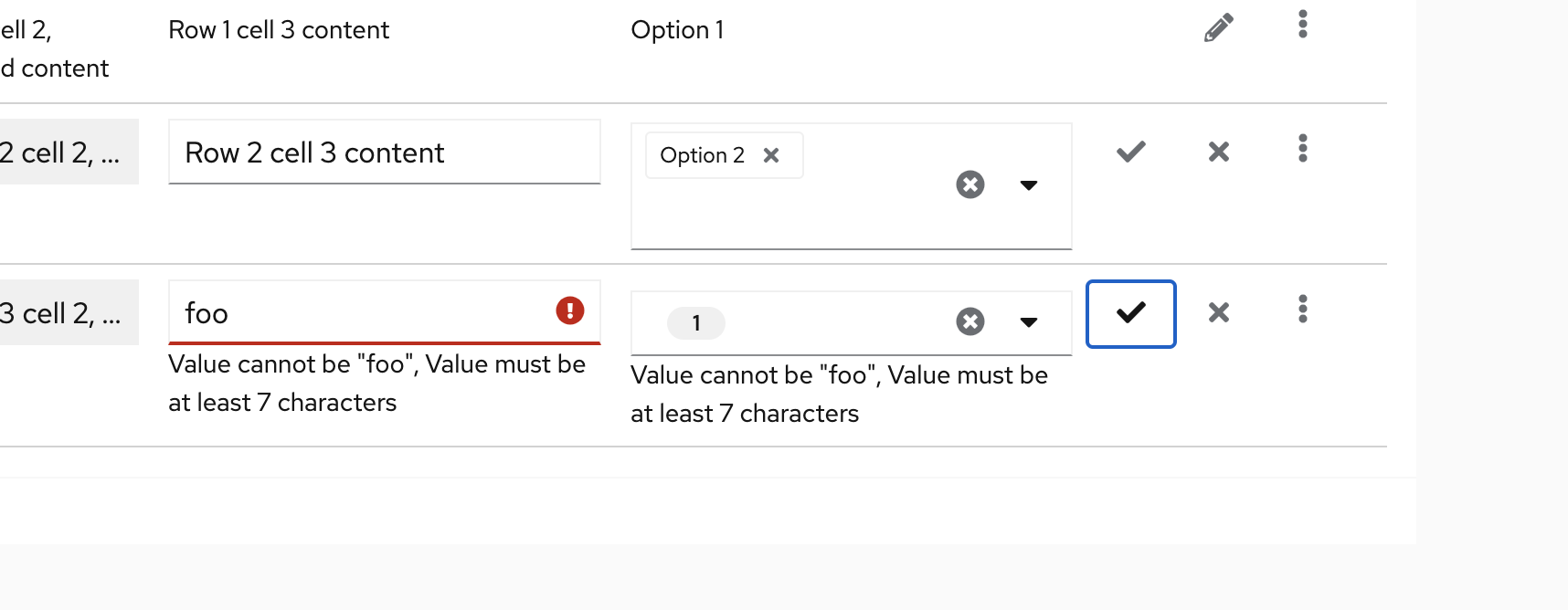The image size is (1568, 610).
Task: Click the selection count badge '1' in row 3
Action: [696, 323]
